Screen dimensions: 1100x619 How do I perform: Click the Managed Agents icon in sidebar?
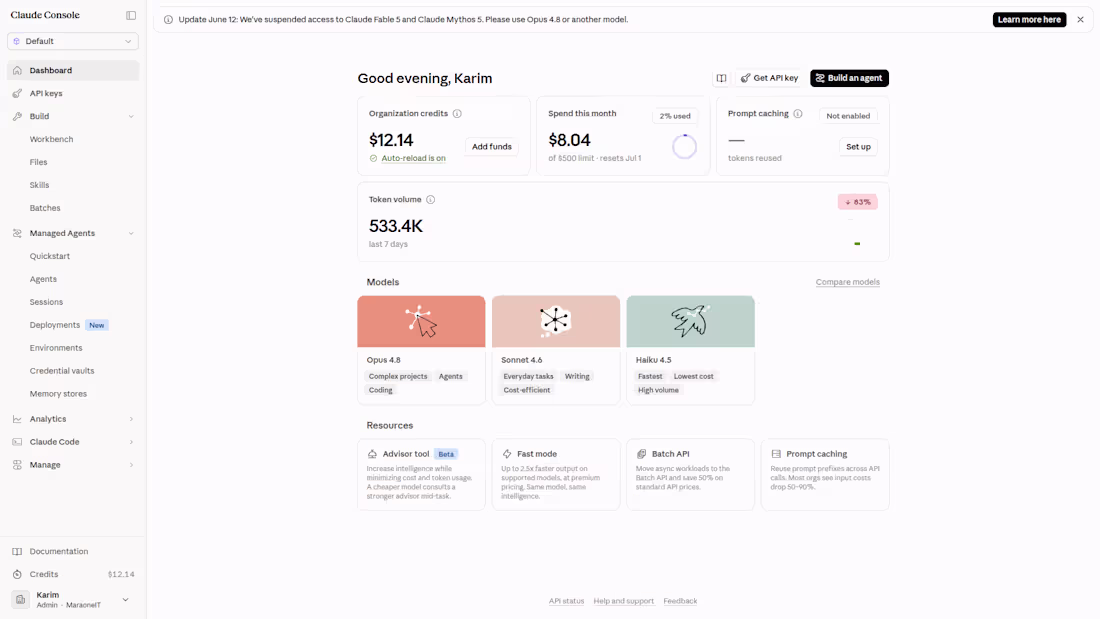pos(18,233)
